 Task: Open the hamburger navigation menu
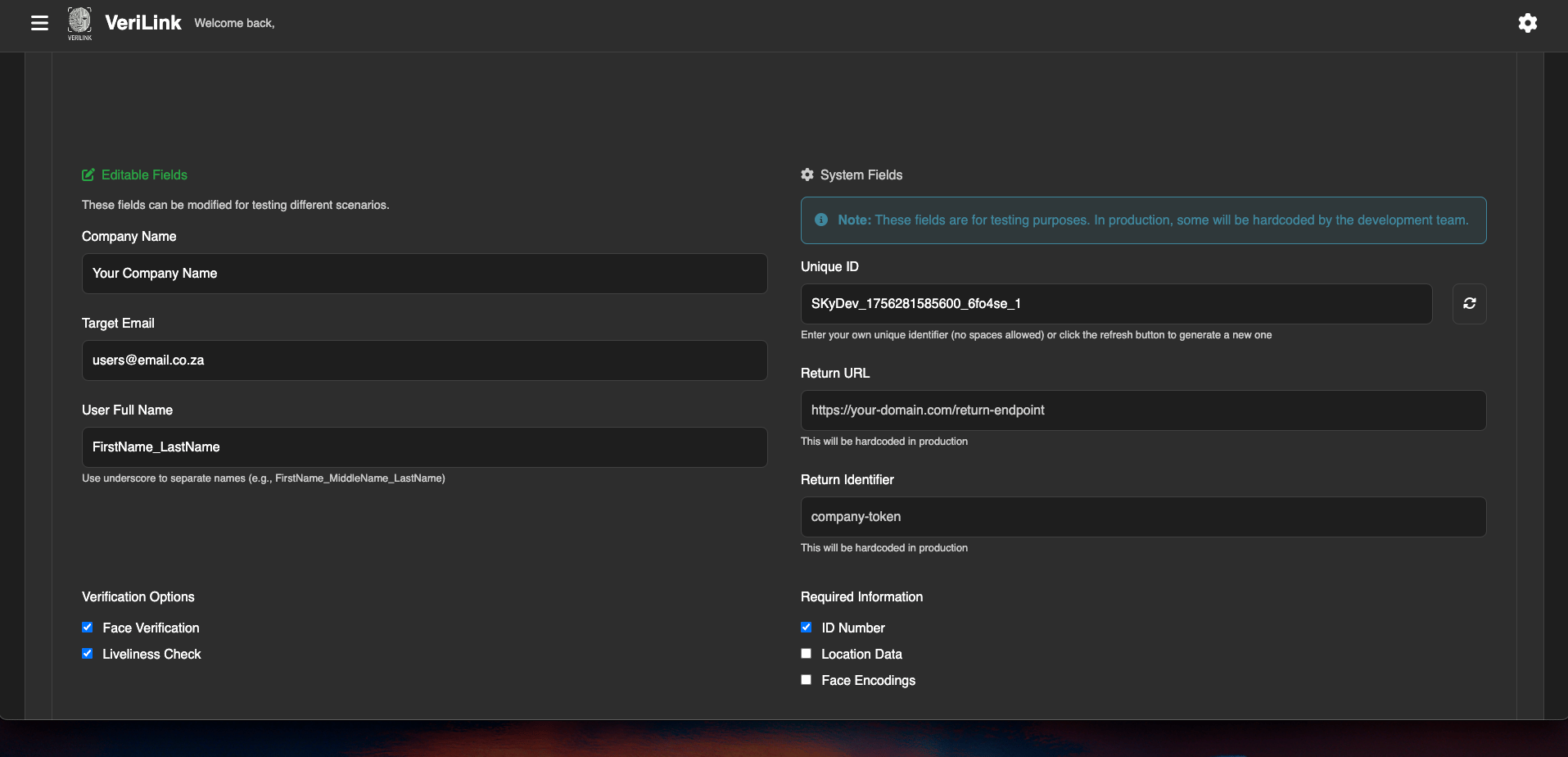point(39,23)
